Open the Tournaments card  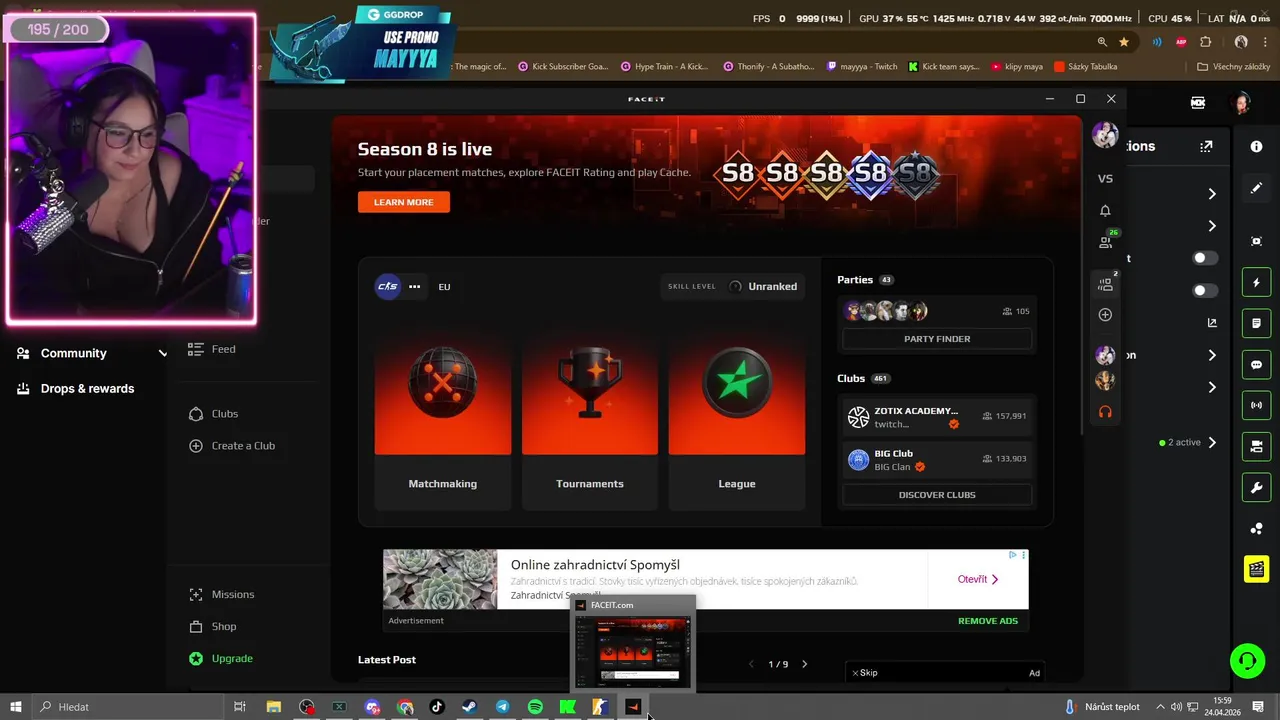590,419
